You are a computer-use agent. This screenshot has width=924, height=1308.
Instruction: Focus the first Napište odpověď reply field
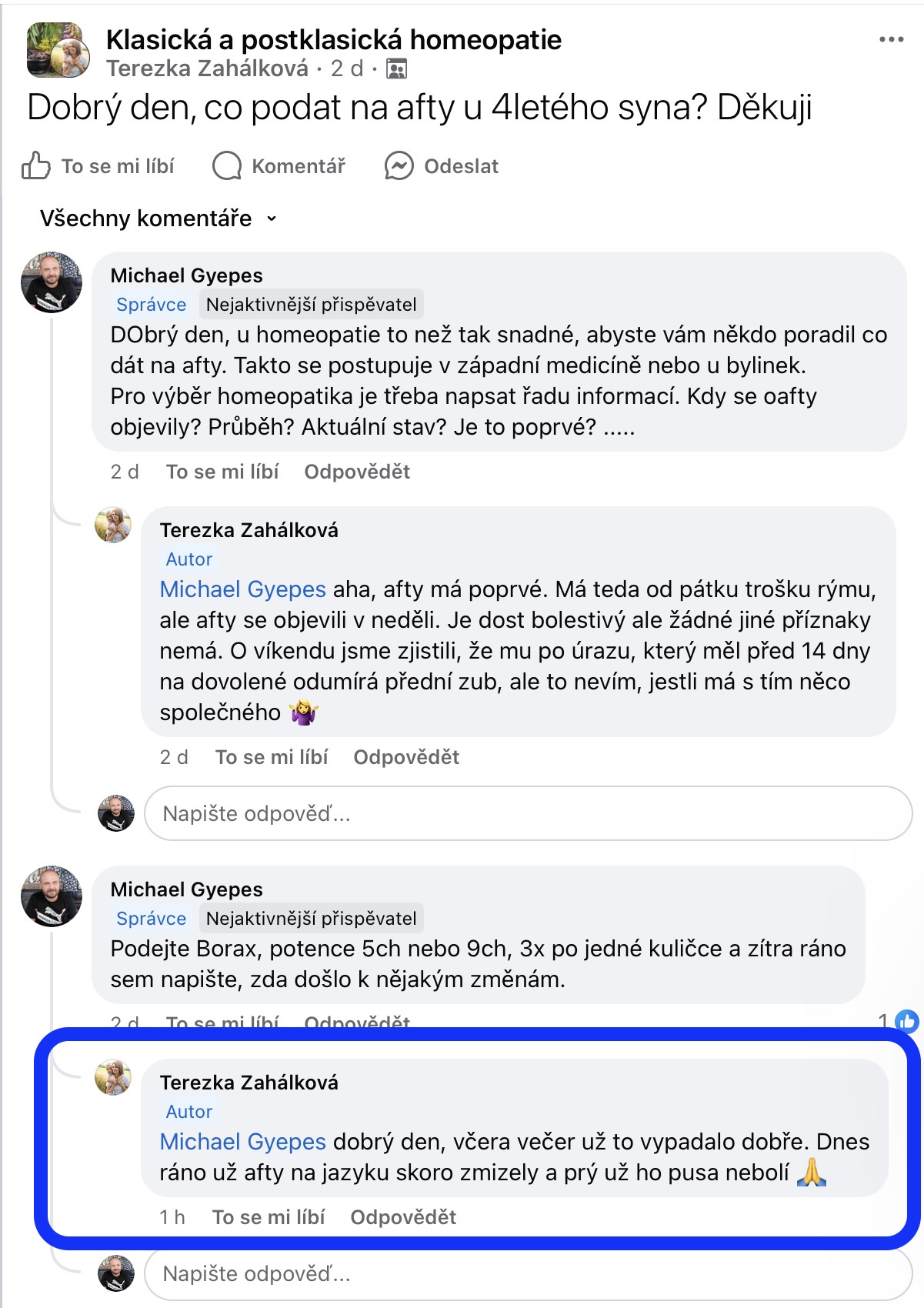point(527,813)
